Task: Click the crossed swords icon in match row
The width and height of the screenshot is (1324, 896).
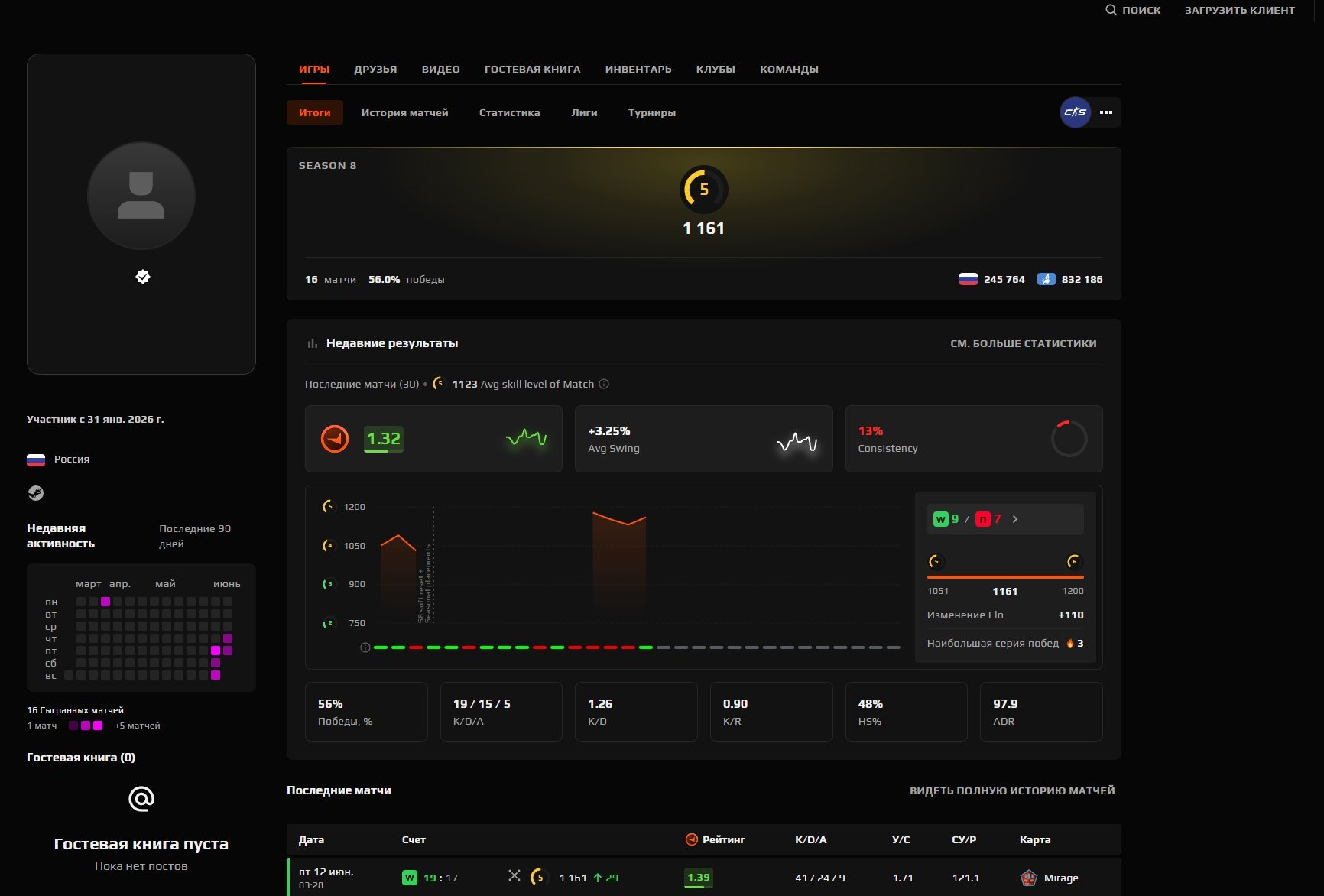Action: click(514, 876)
